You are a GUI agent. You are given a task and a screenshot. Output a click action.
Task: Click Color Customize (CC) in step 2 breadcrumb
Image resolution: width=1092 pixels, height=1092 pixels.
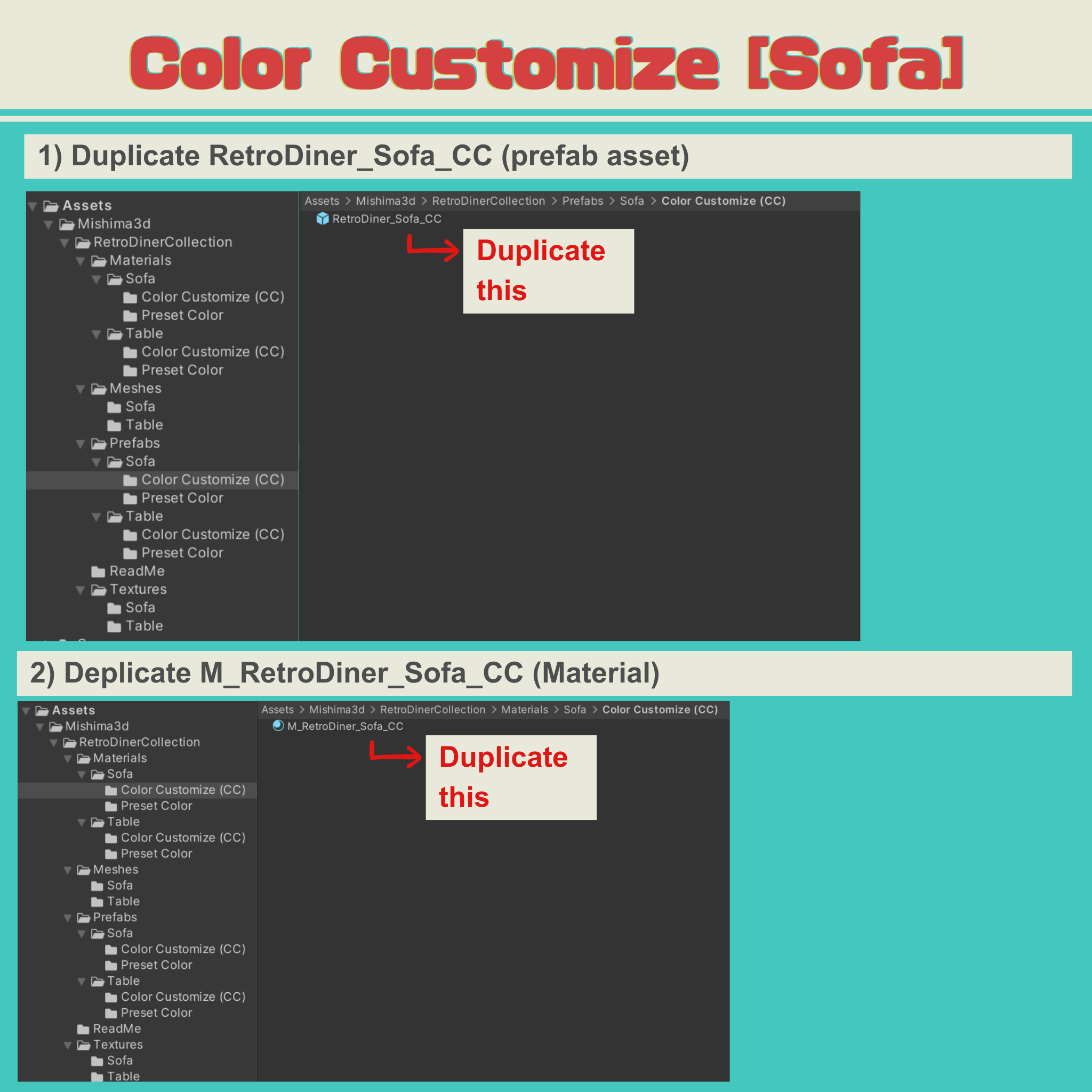[x=660, y=710]
